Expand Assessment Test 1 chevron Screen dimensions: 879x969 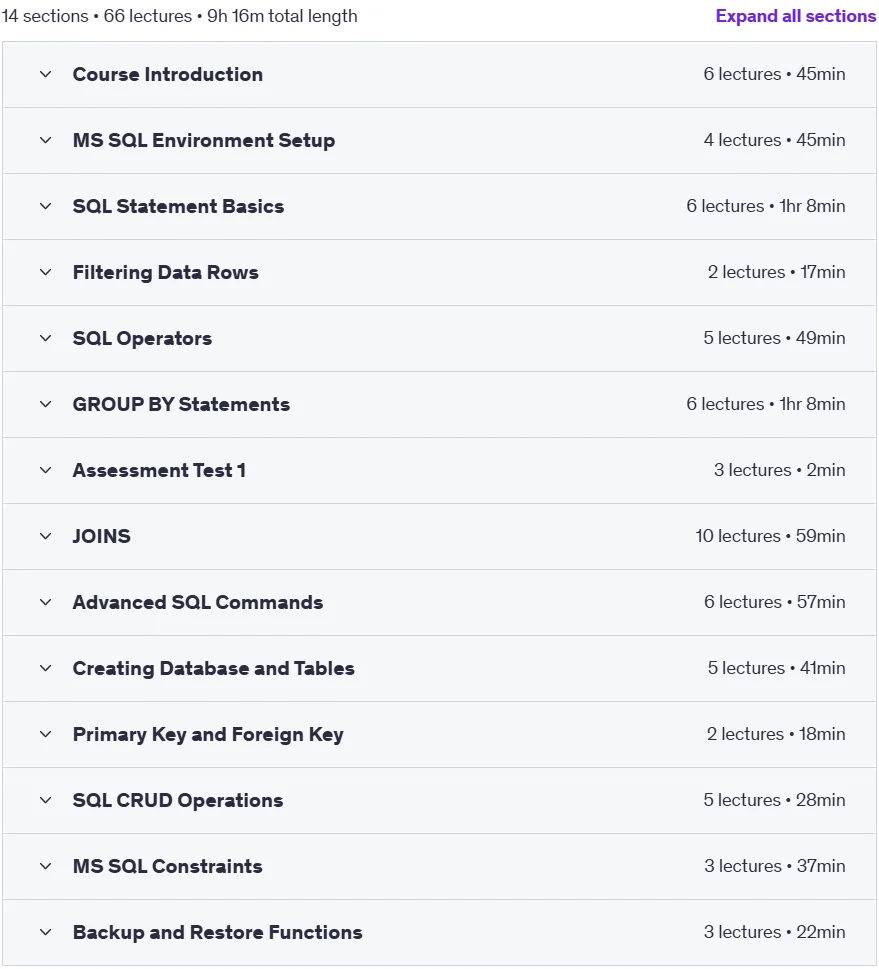click(x=45, y=470)
